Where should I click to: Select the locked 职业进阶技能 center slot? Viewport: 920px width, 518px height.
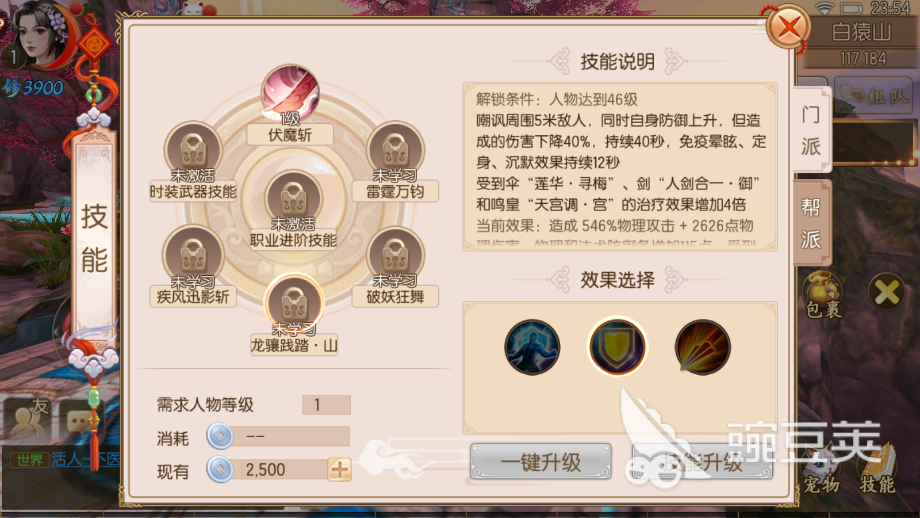point(293,198)
